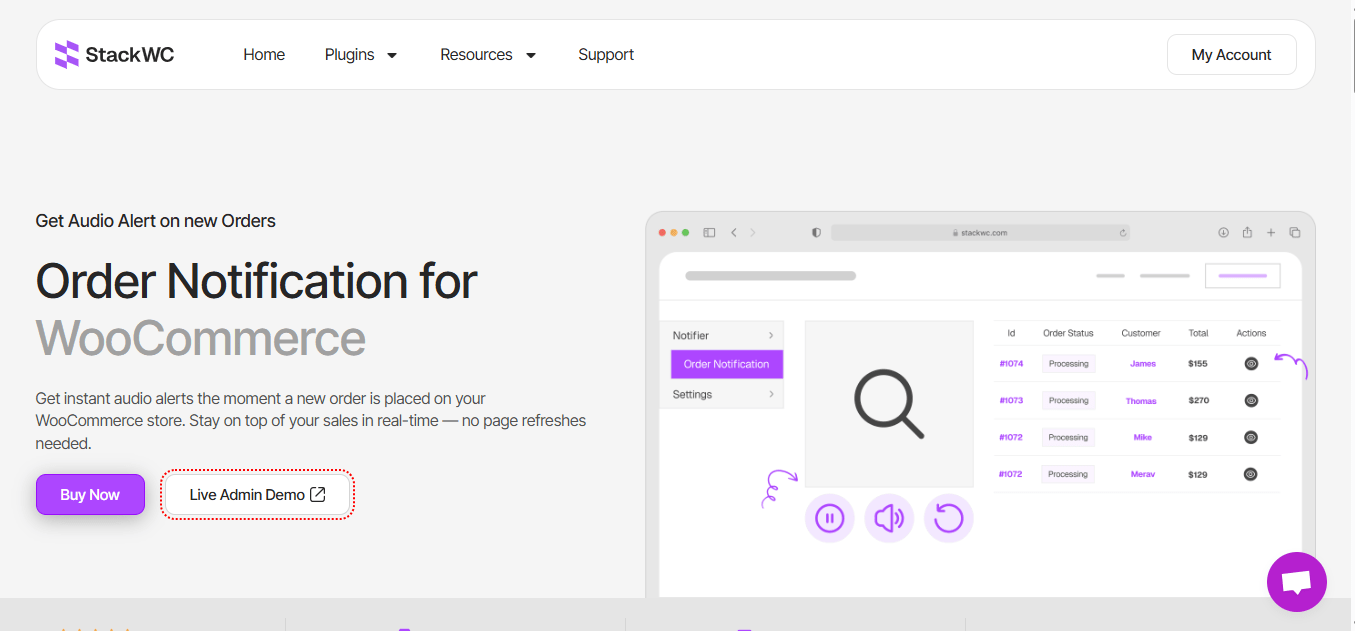The width and height of the screenshot is (1355, 631).
Task: Open the Support menu item
Action: (x=606, y=55)
